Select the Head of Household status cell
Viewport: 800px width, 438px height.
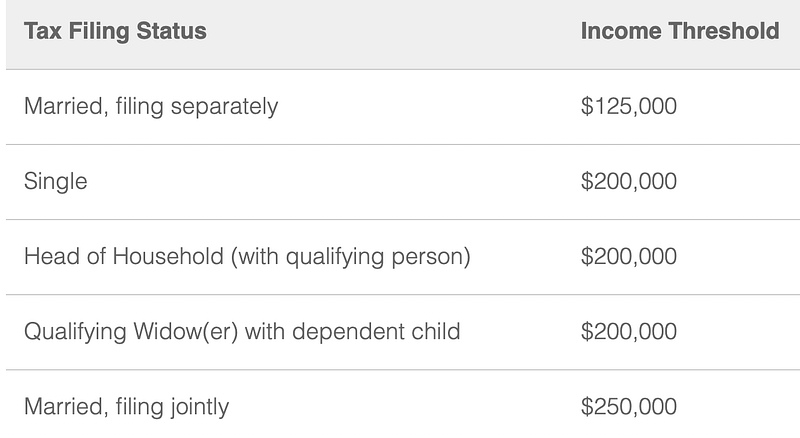[x=247, y=257]
